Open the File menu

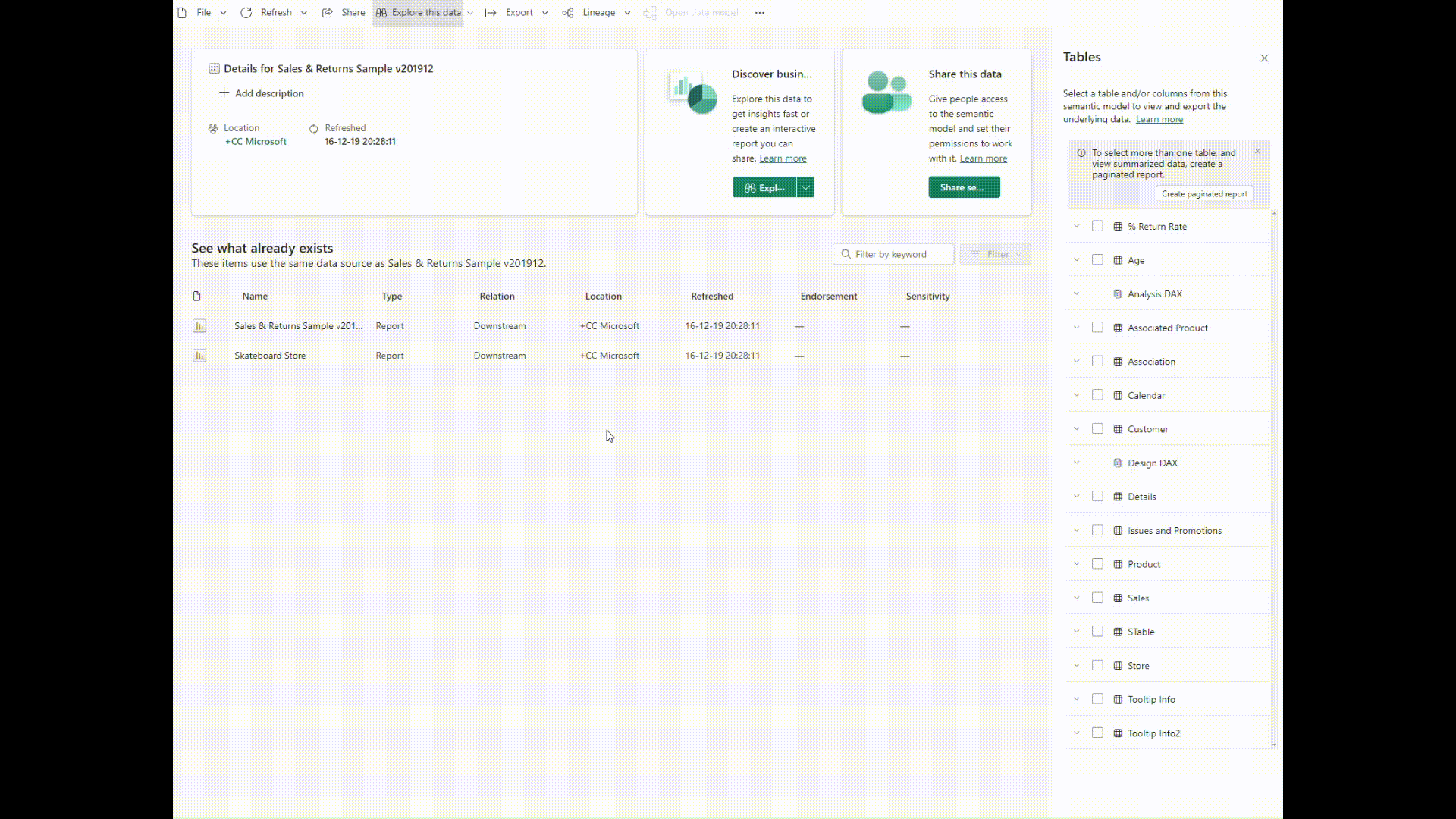[203, 13]
